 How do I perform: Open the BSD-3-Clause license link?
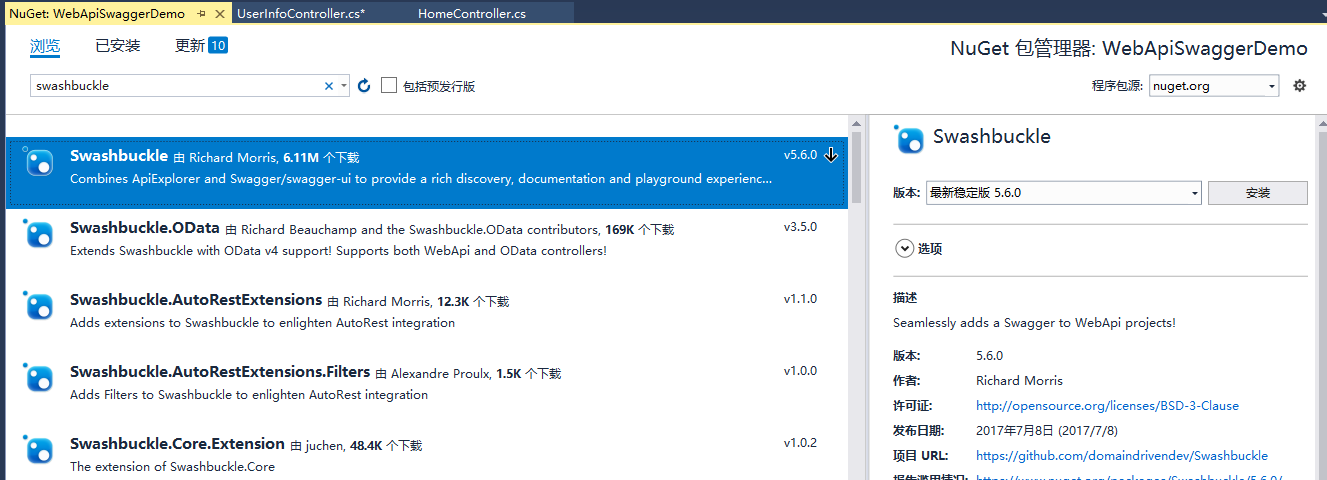click(x=1107, y=406)
